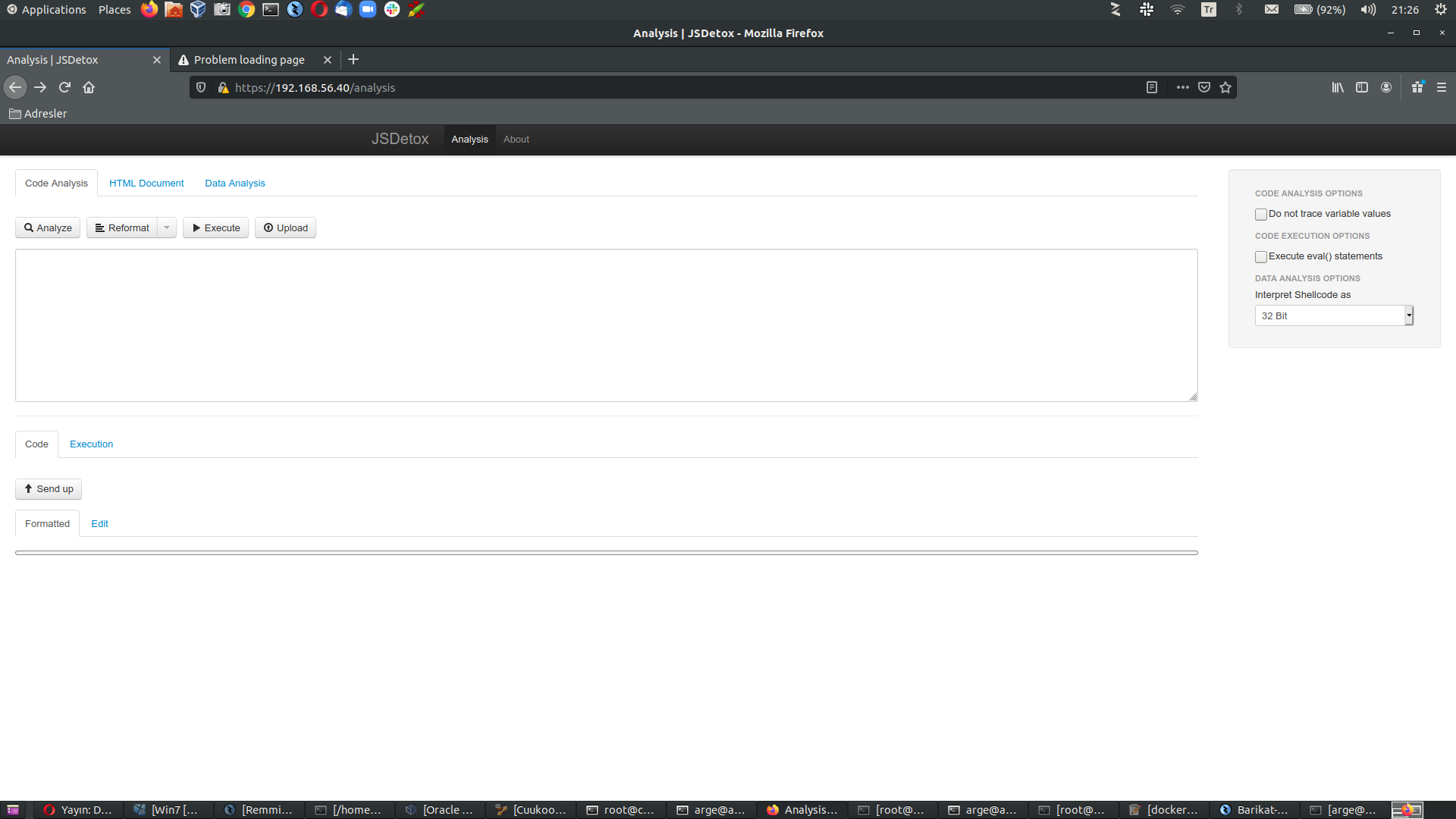This screenshot has height=819, width=1456.
Task: Open the About menu item
Action: [x=516, y=139]
